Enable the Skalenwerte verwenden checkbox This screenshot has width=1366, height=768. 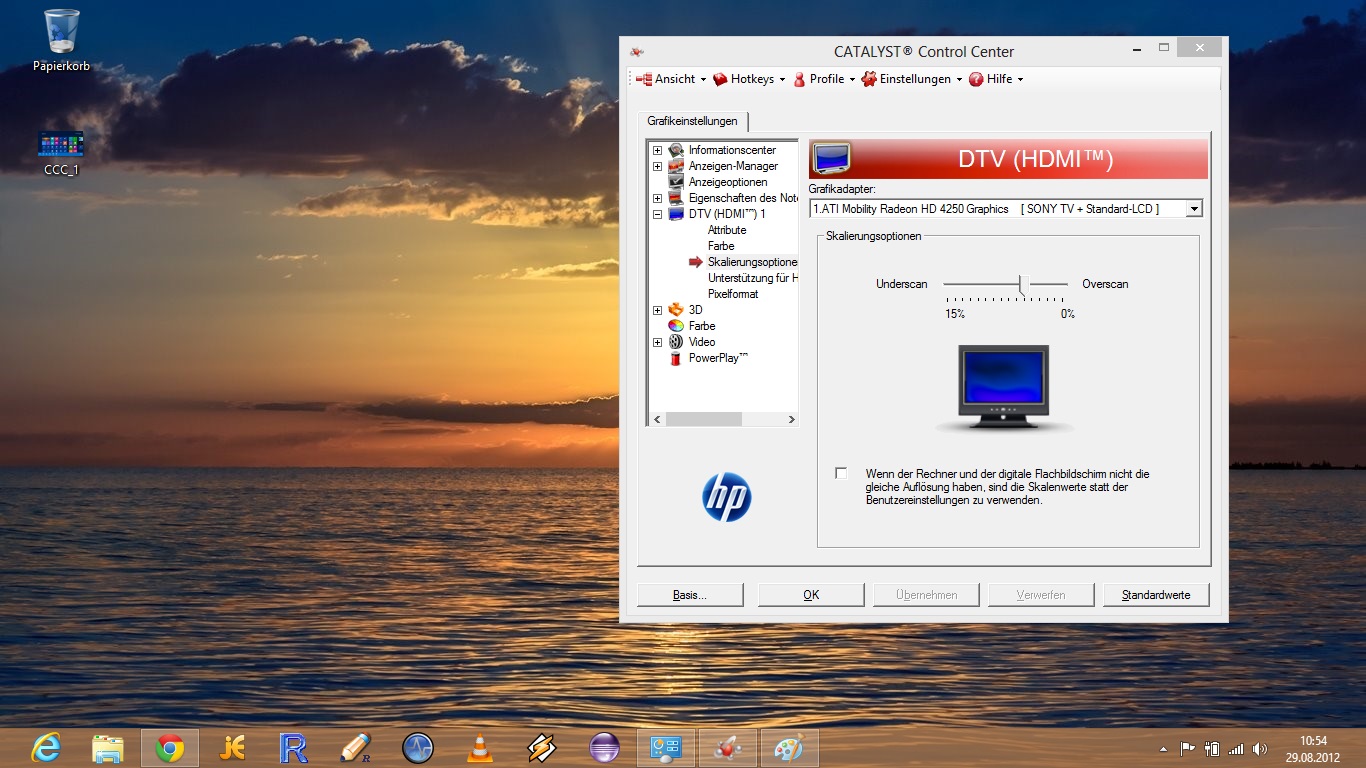tap(841, 473)
